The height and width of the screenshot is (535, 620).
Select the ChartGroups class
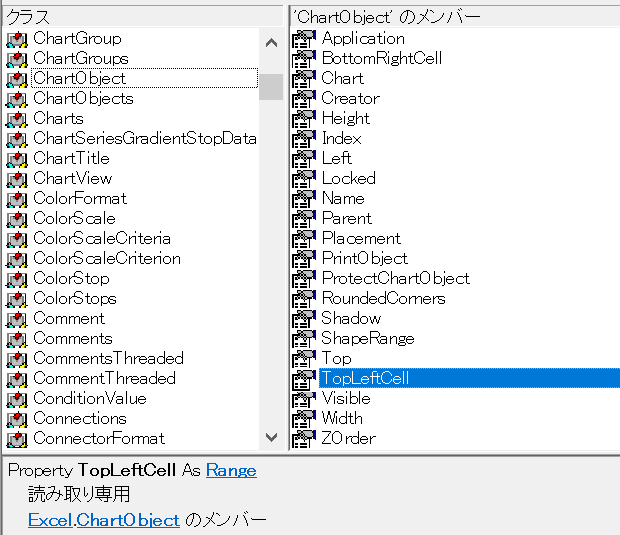click(81, 59)
